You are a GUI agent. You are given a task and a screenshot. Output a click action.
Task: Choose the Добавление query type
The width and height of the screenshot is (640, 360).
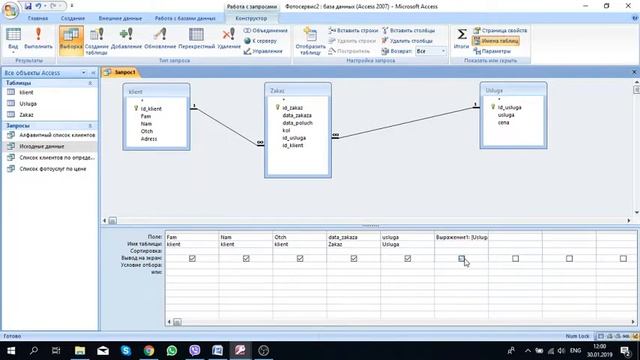[x=126, y=39]
